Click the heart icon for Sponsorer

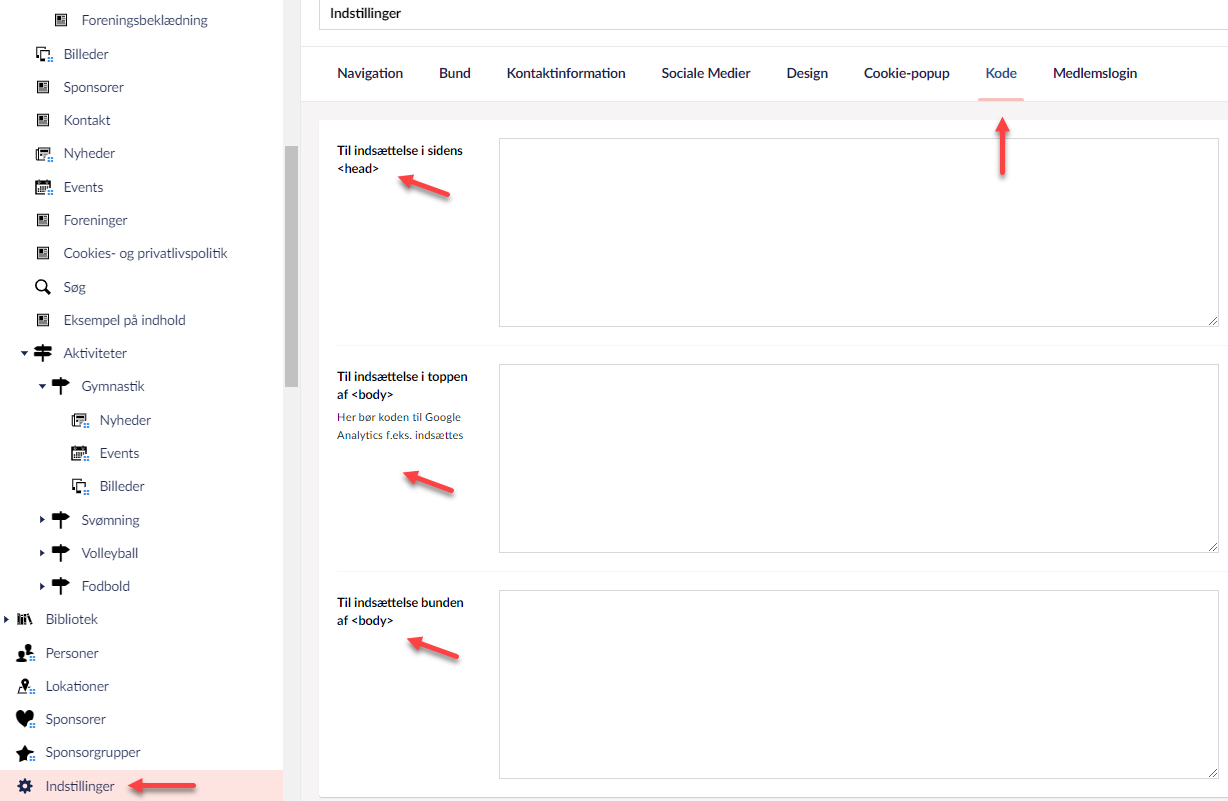(x=26, y=719)
